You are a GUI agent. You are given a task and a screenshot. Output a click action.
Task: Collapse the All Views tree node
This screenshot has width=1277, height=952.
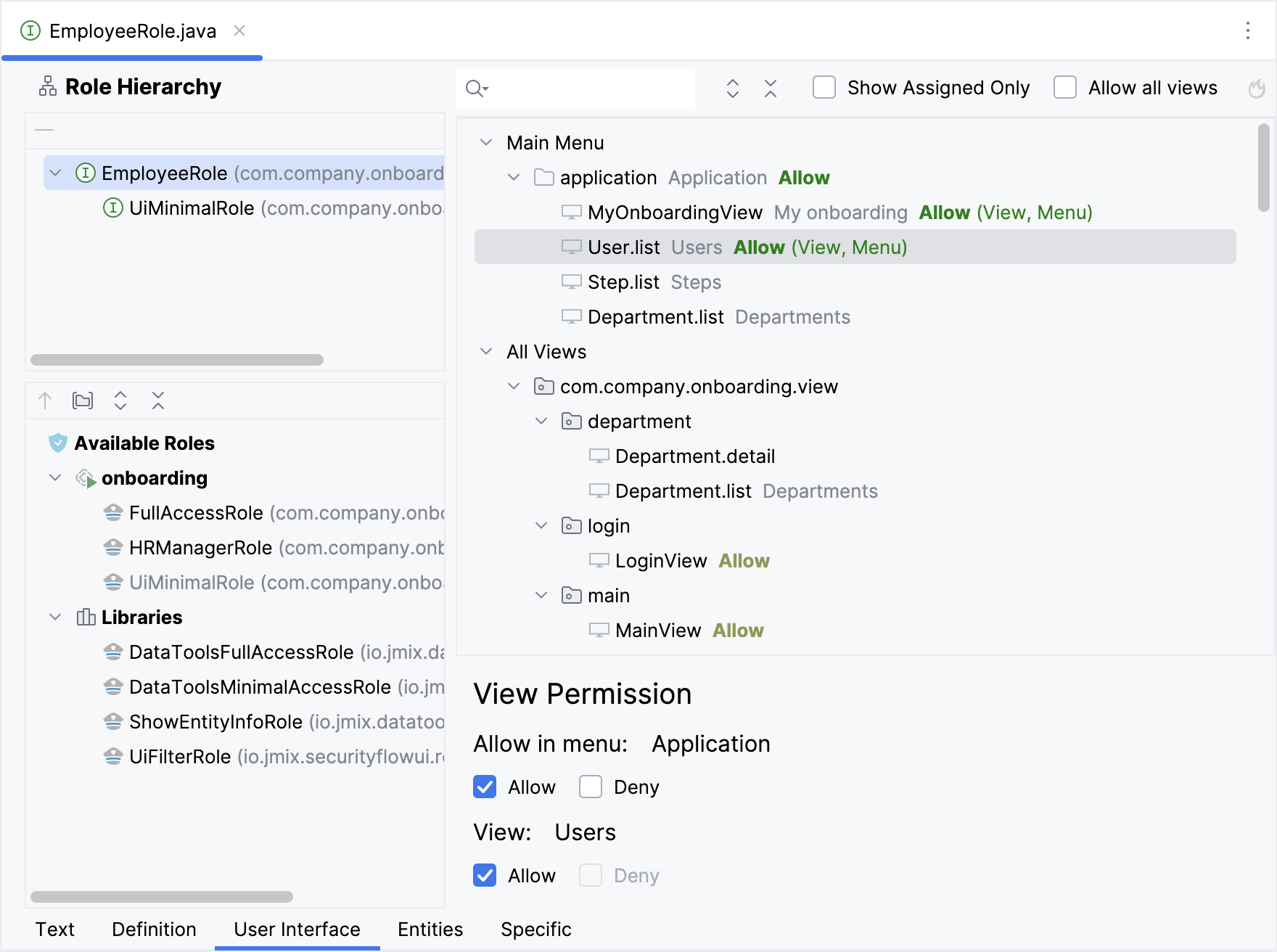[x=486, y=351]
